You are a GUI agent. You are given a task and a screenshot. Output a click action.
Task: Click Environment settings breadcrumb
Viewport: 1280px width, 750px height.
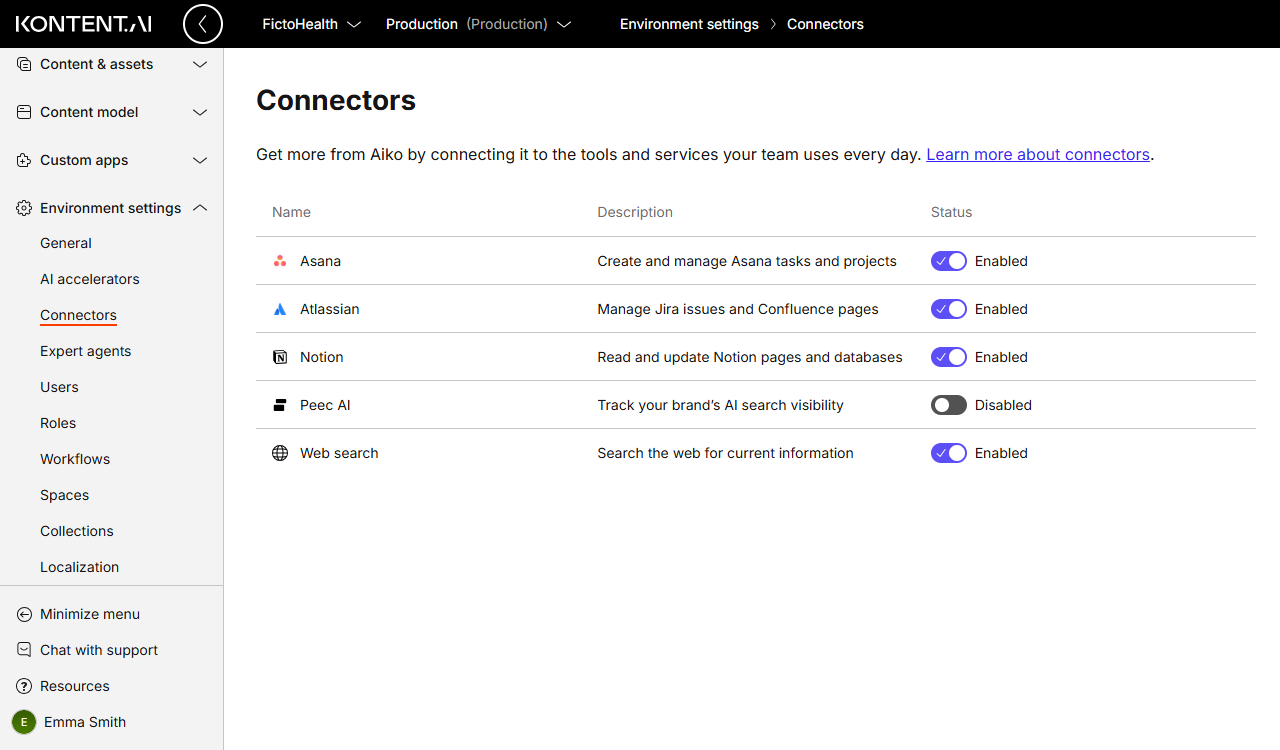click(x=689, y=24)
